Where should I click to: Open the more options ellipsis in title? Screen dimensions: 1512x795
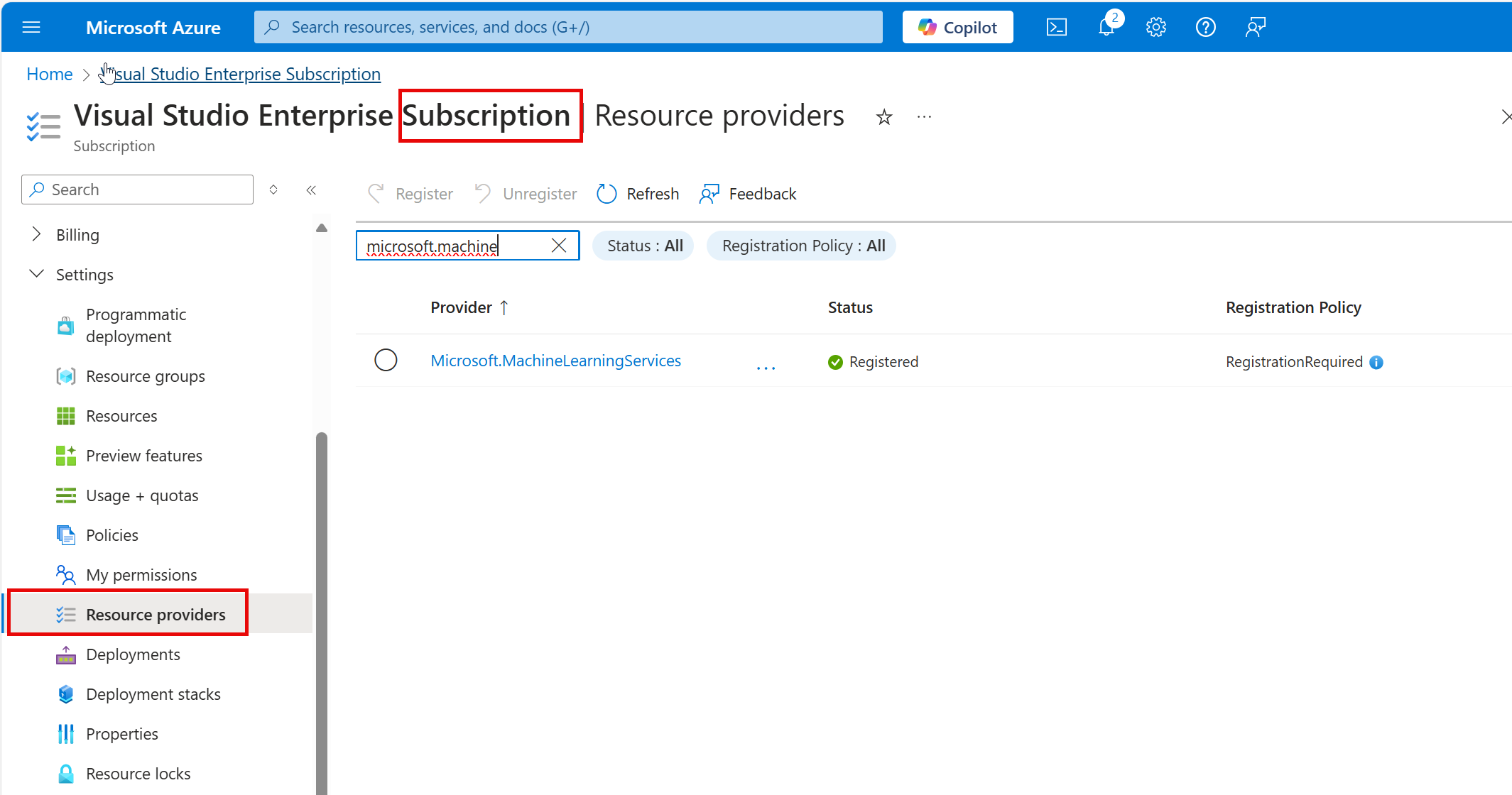coord(923,116)
